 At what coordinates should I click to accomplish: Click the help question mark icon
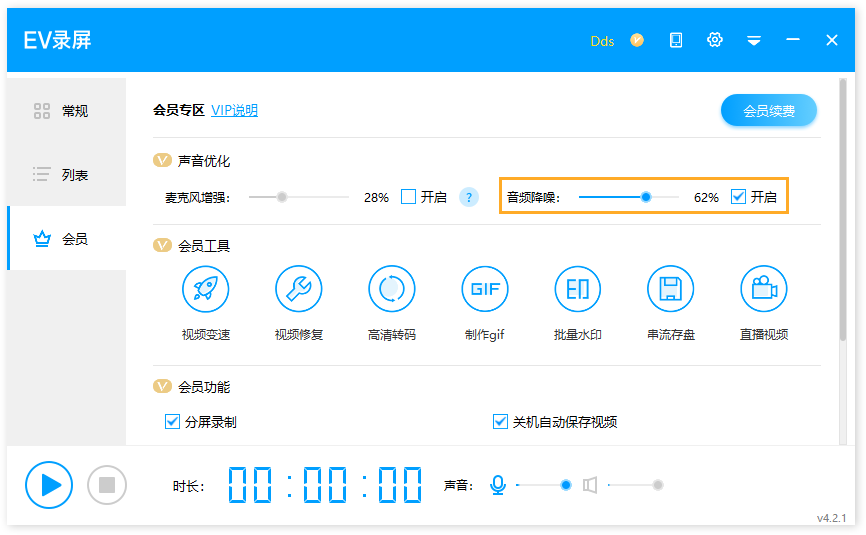[469, 197]
